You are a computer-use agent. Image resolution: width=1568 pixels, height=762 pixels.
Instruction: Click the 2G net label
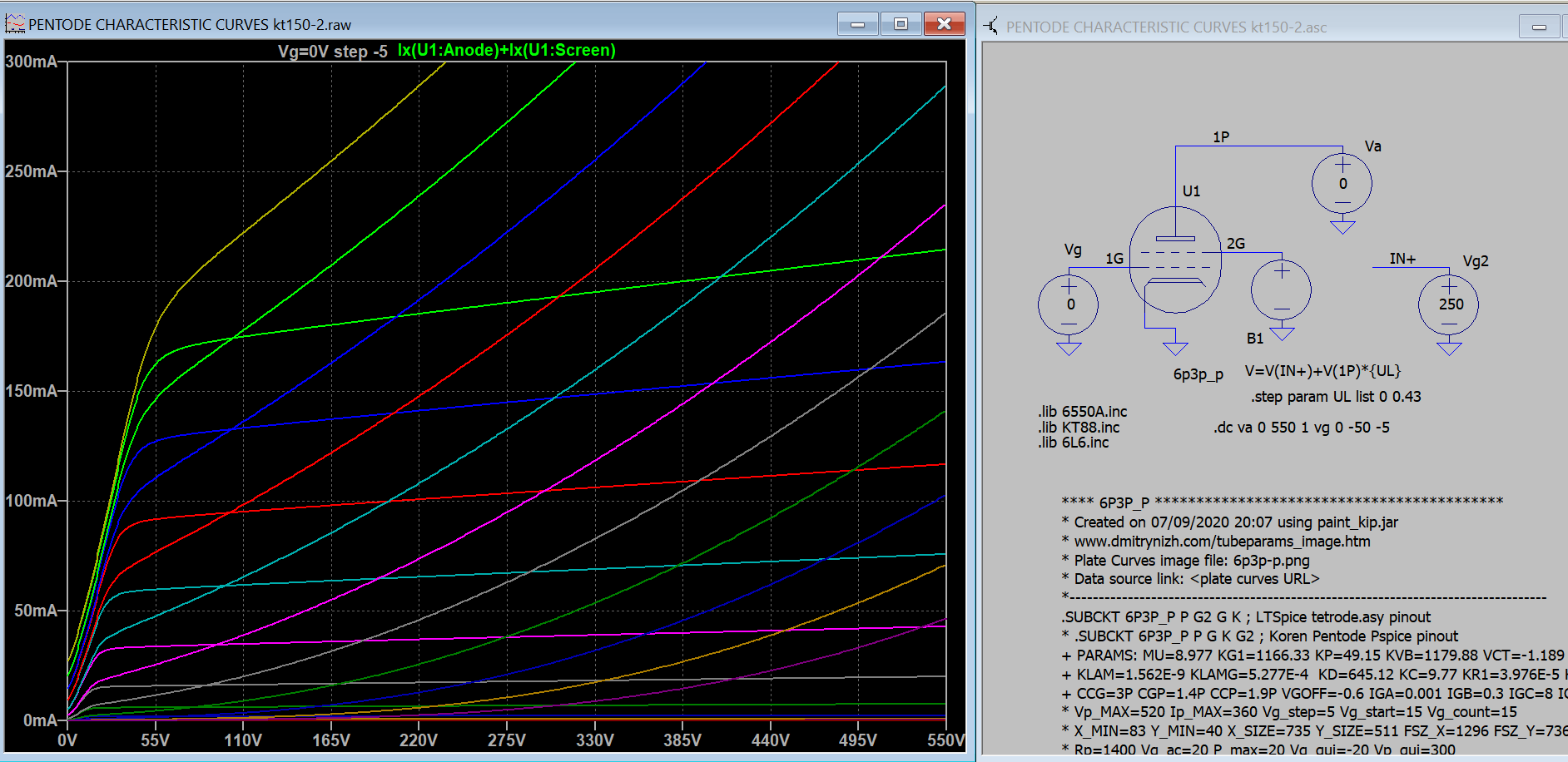[1236, 244]
